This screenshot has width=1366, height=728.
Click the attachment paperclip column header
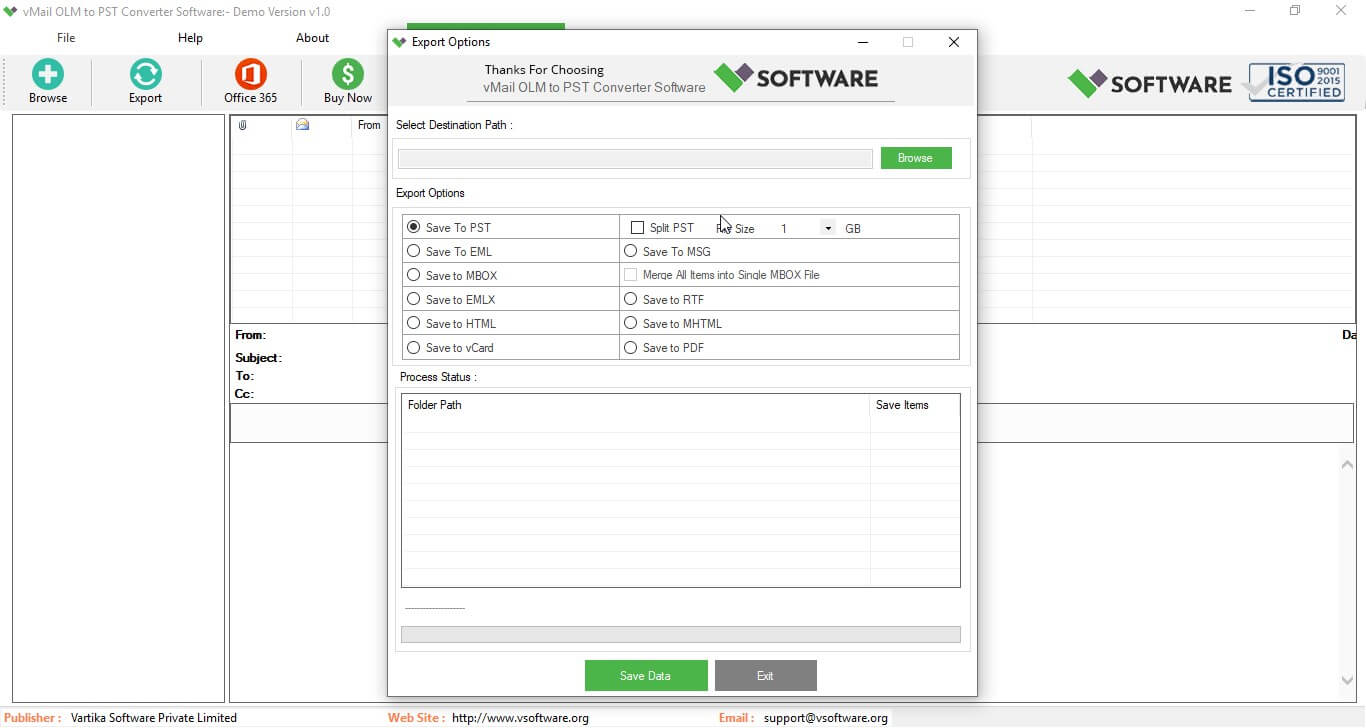(242, 125)
